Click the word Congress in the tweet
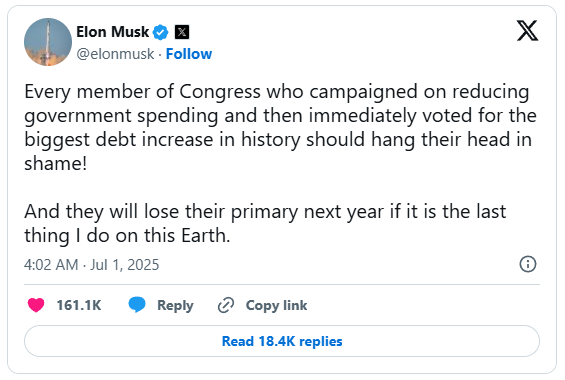Screen dimensions: 565x380 pyautogui.click(x=220, y=91)
